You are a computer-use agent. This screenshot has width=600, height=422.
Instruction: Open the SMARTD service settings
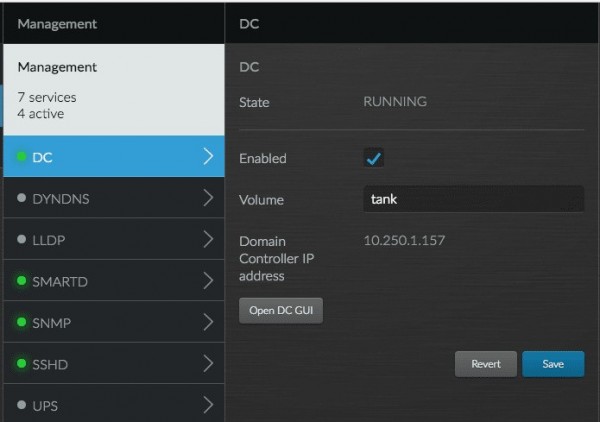(114, 281)
